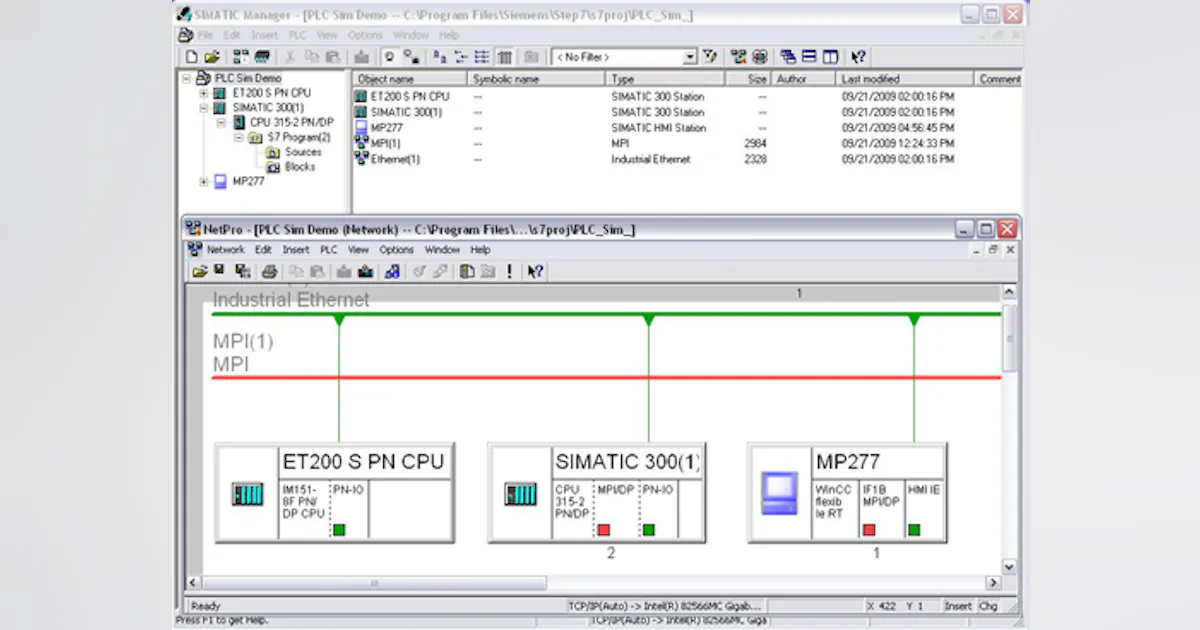Click the filter funnel icon beside No Filter
The height and width of the screenshot is (630, 1200).
point(710,57)
